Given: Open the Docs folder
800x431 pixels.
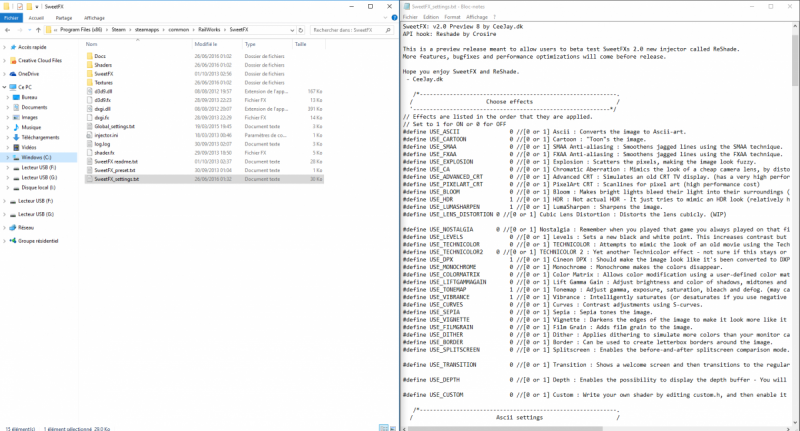Looking at the screenshot, I should point(100,56).
